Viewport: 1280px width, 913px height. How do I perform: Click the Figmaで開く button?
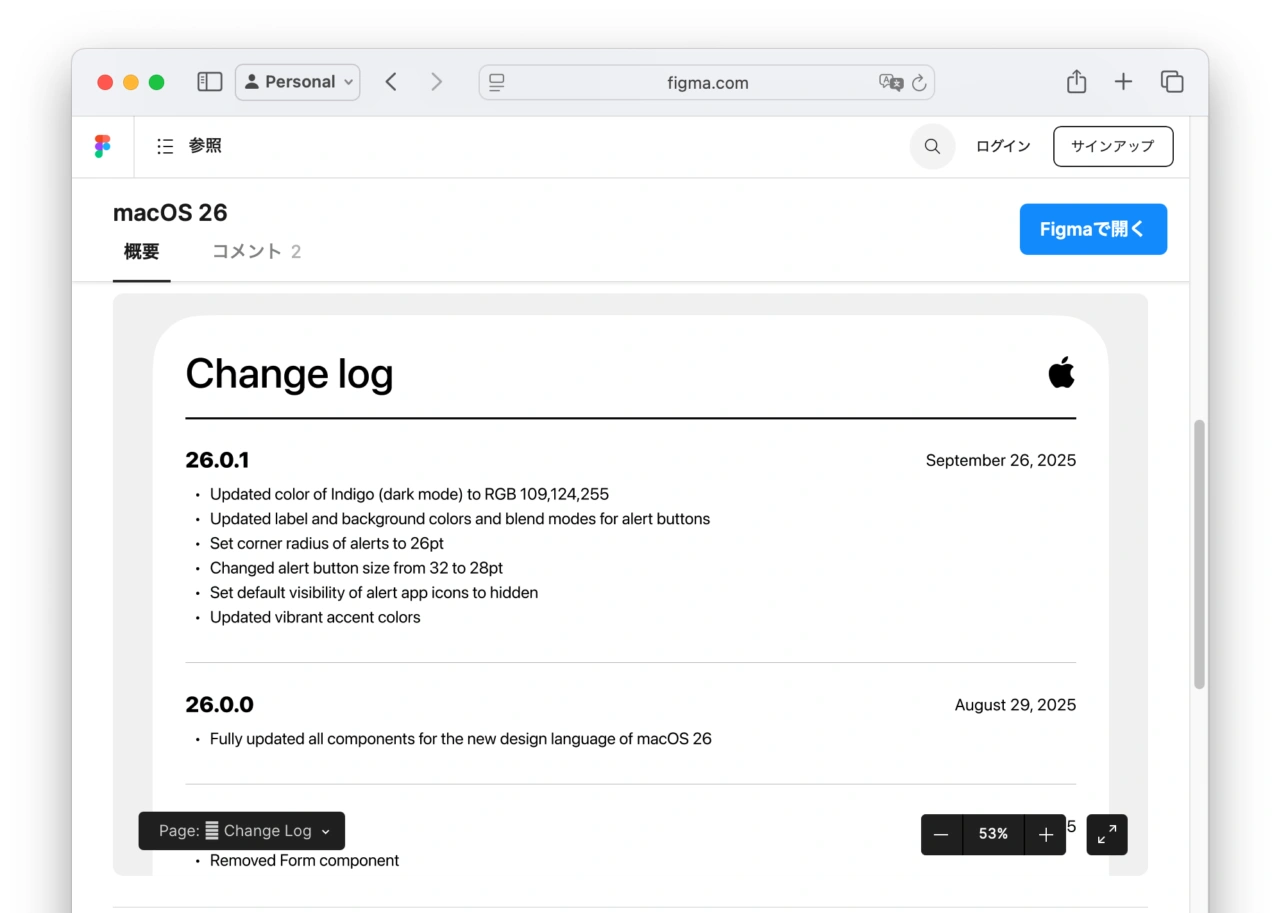click(1093, 229)
